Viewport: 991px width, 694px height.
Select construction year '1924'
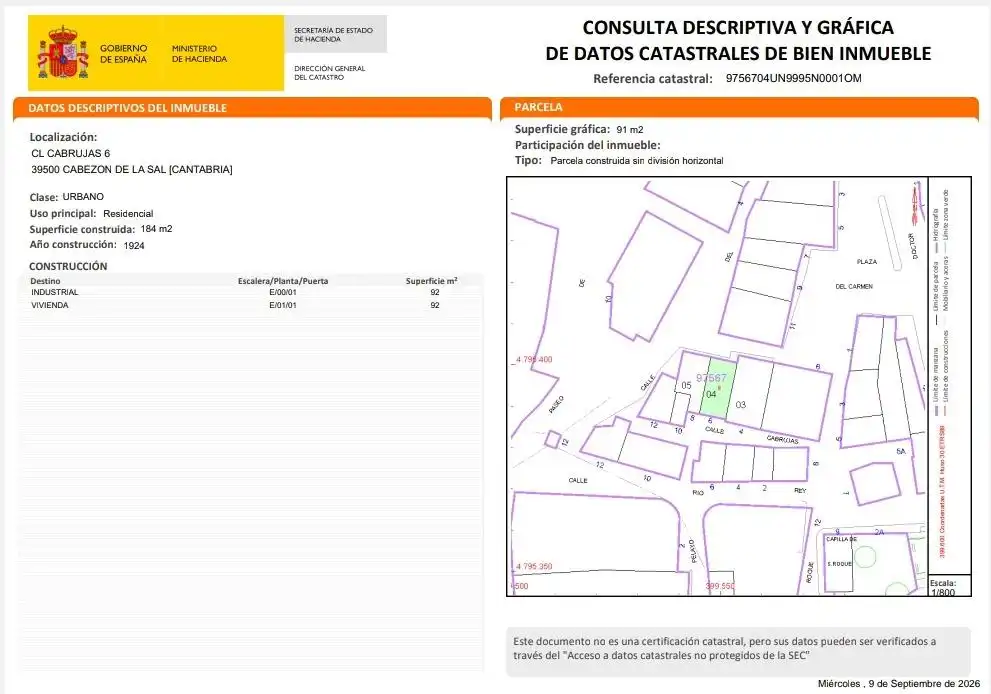pos(134,245)
